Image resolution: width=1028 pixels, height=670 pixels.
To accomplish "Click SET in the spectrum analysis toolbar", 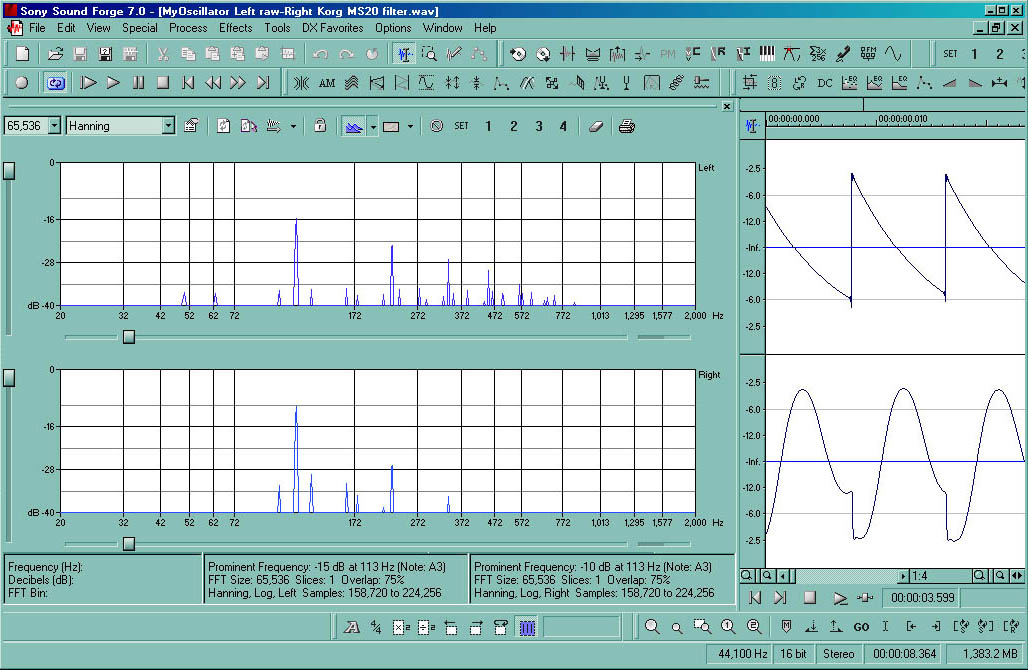I will pyautogui.click(x=462, y=126).
